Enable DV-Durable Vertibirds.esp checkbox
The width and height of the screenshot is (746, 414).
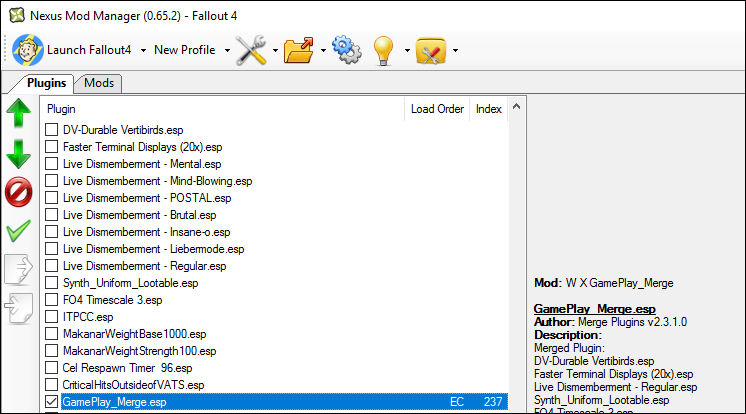[51, 129]
